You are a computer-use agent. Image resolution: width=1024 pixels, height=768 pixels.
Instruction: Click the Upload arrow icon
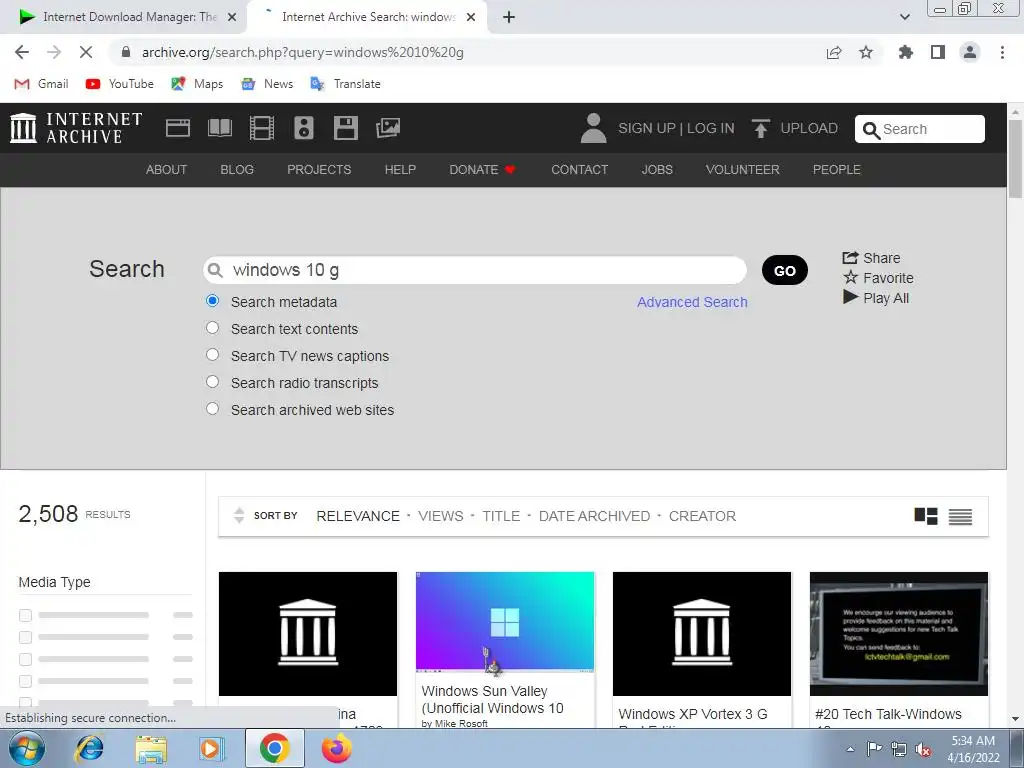click(760, 128)
